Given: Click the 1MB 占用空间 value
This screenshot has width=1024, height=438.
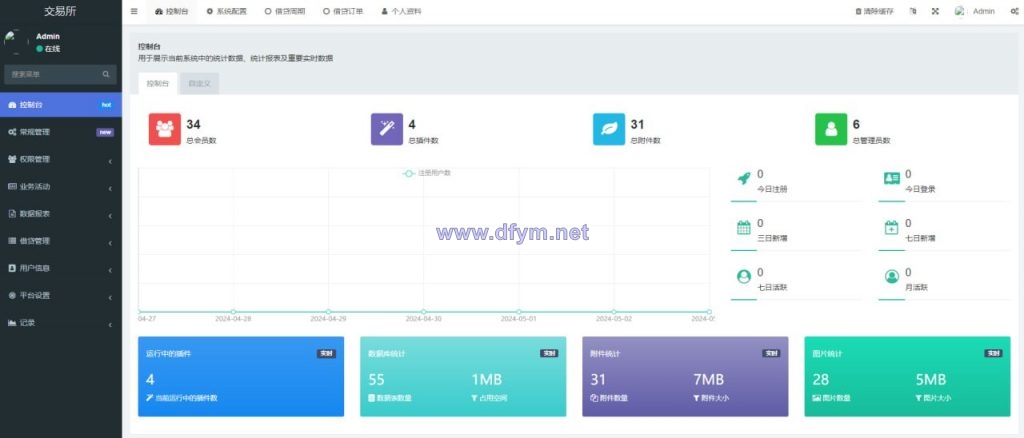Looking at the screenshot, I should pyautogui.click(x=487, y=379).
